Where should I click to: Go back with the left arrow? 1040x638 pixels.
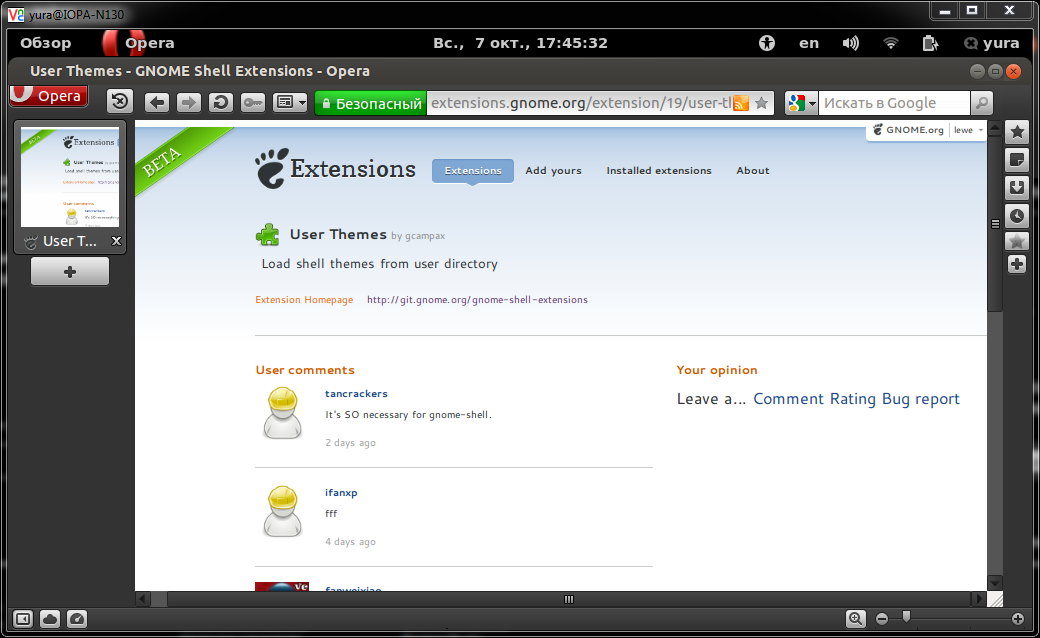(x=157, y=102)
